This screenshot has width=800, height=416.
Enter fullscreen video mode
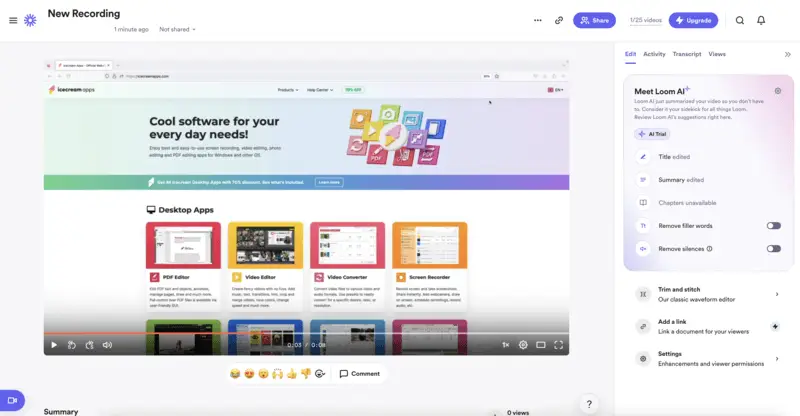coord(559,345)
